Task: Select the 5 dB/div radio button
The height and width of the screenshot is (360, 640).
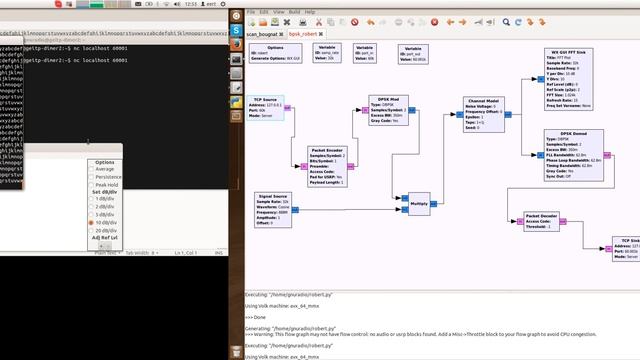Action: [x=91, y=215]
